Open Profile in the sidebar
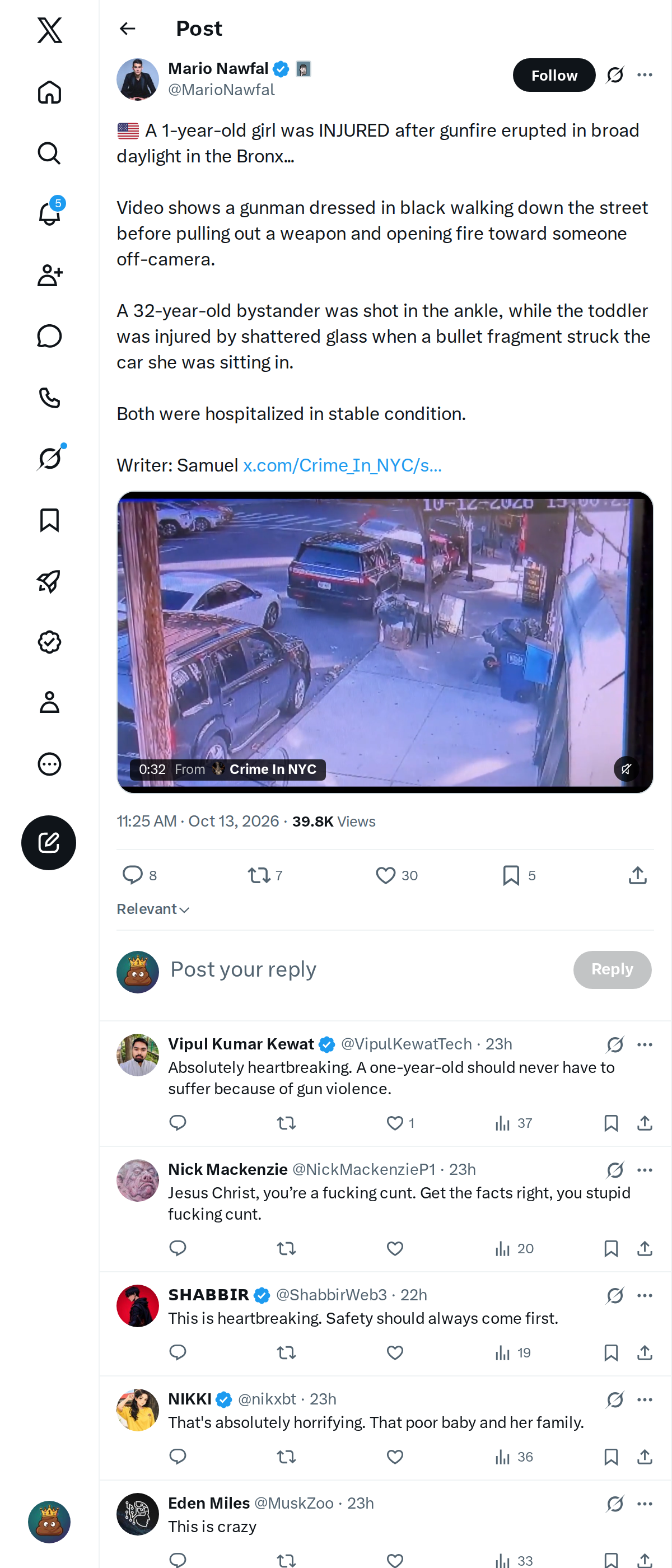672x1568 pixels. coord(49,702)
